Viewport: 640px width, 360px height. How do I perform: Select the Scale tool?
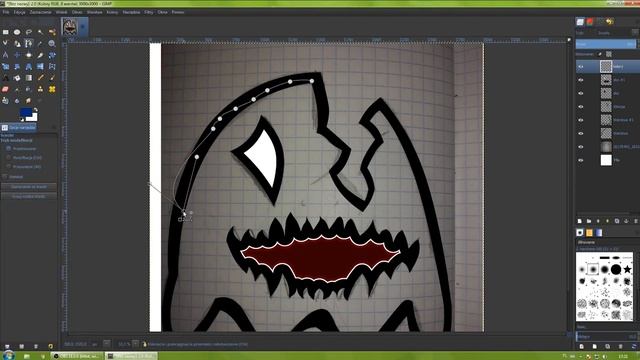(x=5, y=66)
